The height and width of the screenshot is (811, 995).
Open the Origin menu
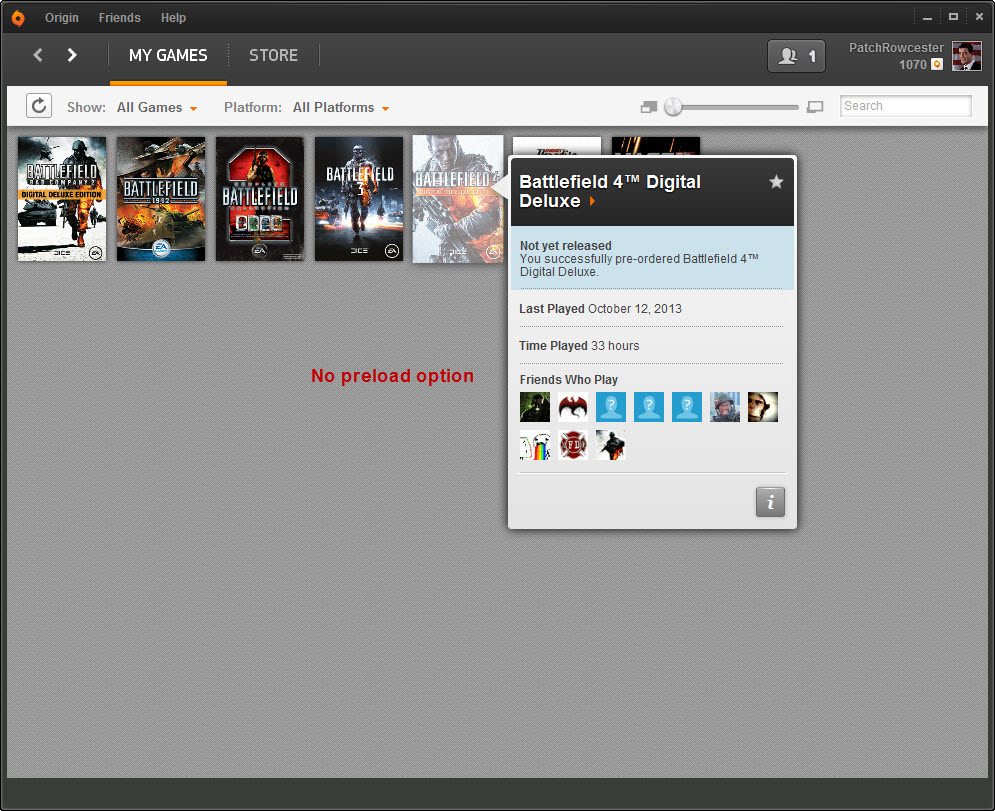click(x=62, y=18)
